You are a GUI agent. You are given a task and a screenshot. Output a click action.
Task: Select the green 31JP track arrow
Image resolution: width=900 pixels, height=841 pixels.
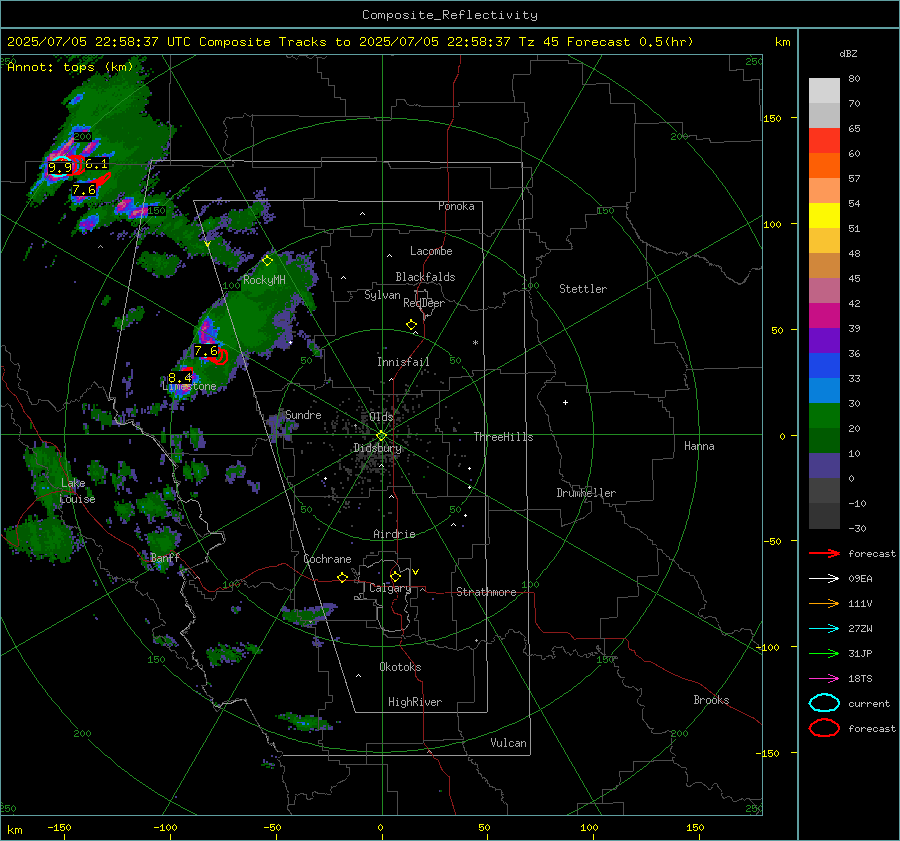click(x=824, y=653)
